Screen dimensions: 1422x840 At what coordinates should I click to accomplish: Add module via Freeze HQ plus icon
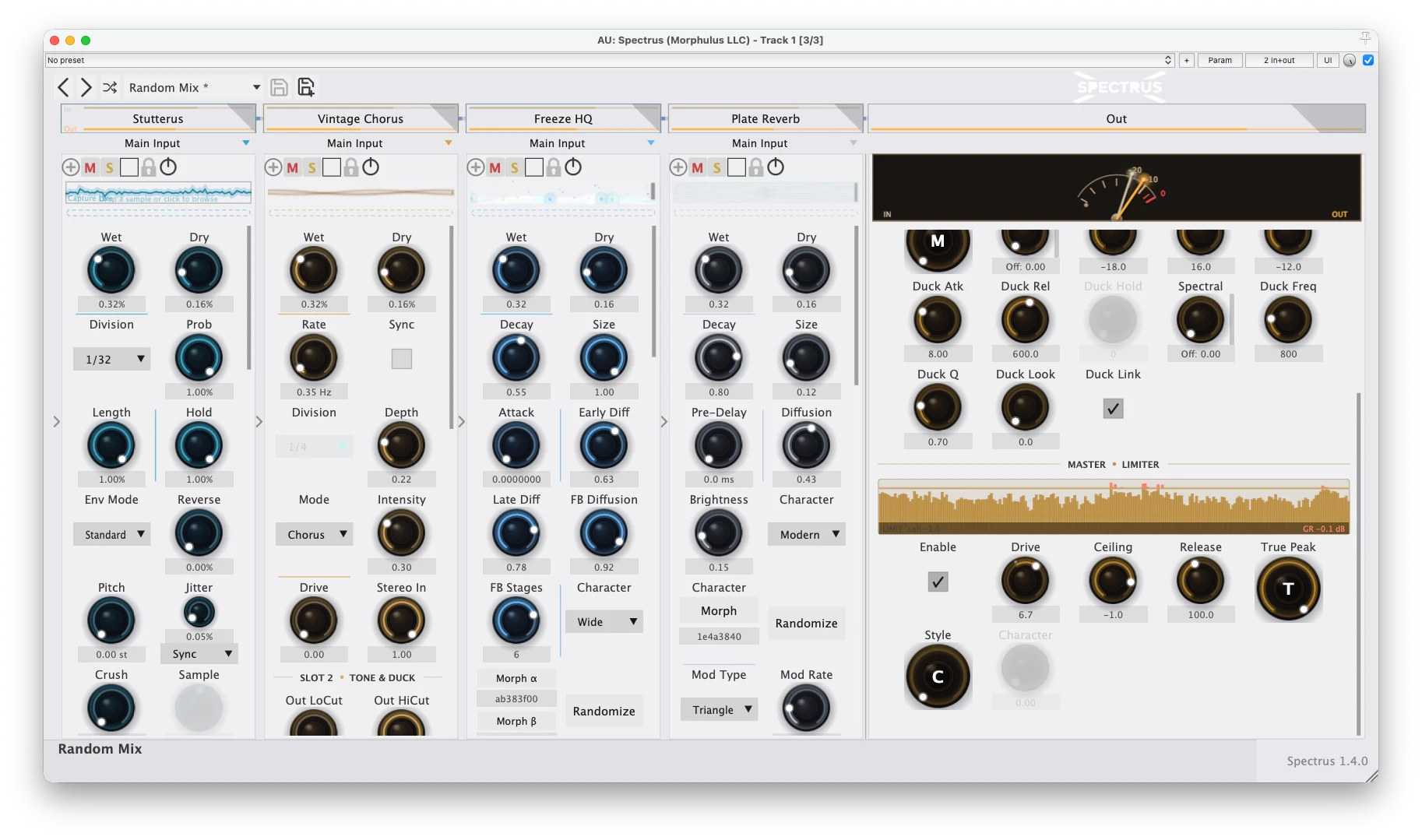[475, 167]
